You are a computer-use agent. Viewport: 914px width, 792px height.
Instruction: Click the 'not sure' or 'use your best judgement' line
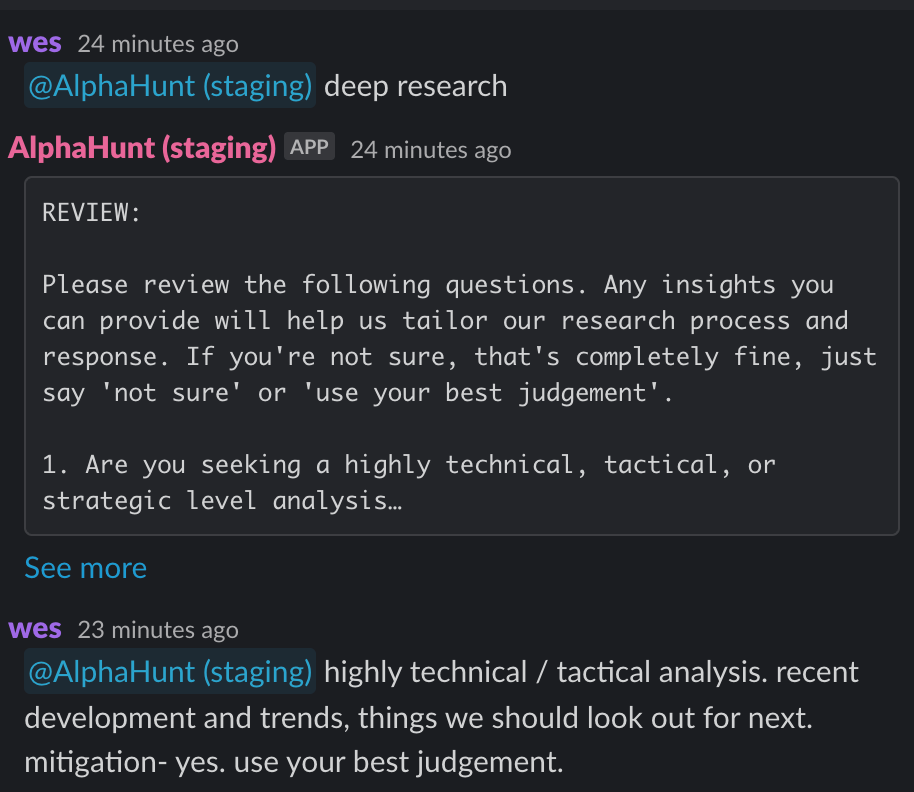(x=357, y=393)
